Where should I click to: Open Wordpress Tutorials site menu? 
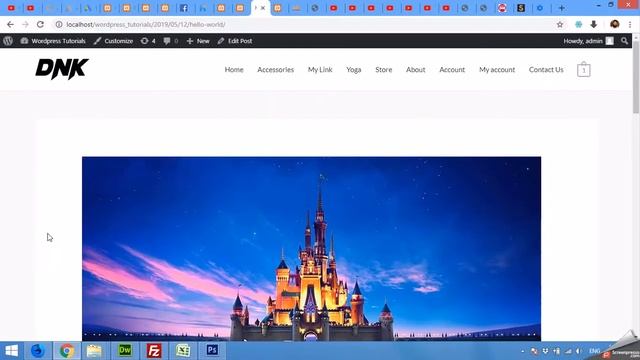pos(53,41)
